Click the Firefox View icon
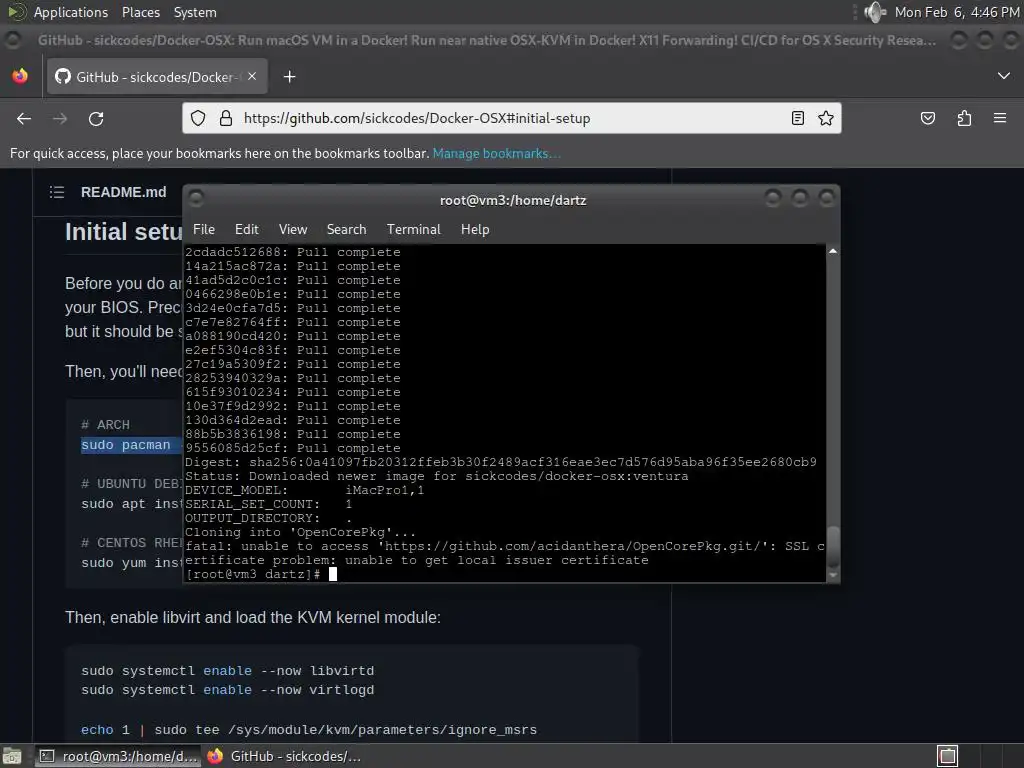The image size is (1024, 768). point(20,76)
